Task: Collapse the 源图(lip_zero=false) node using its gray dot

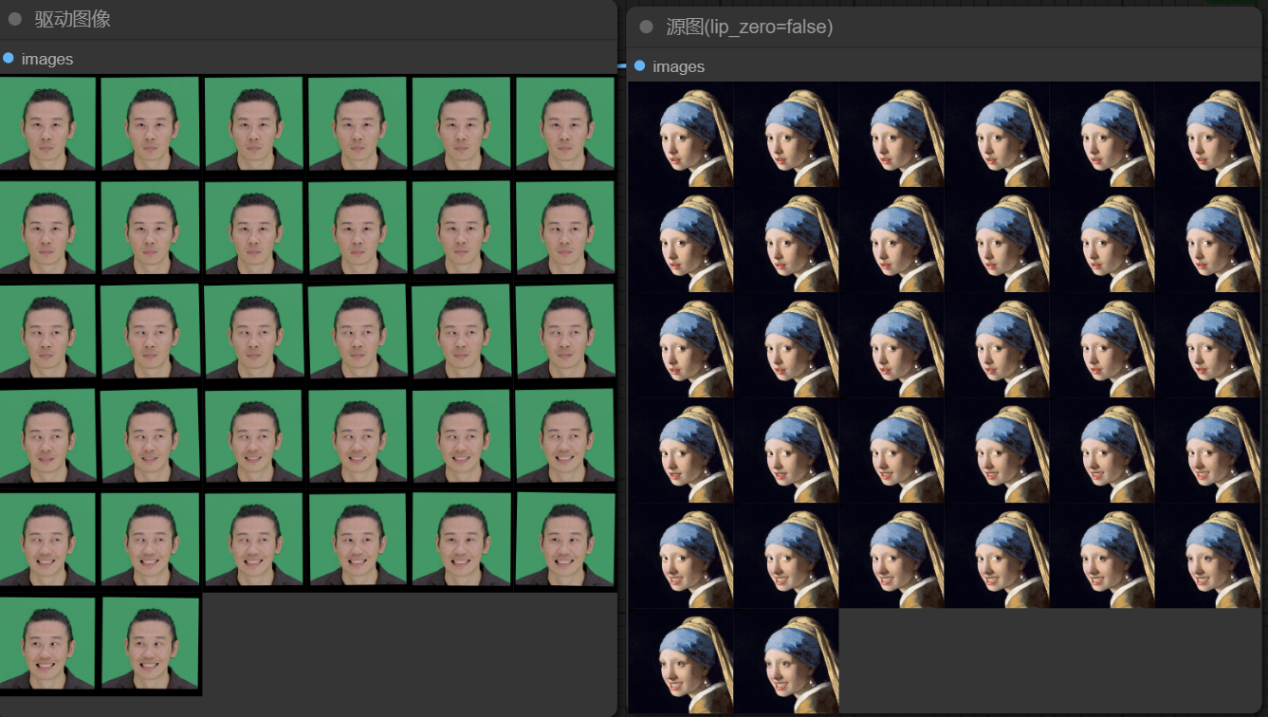Action: (646, 27)
